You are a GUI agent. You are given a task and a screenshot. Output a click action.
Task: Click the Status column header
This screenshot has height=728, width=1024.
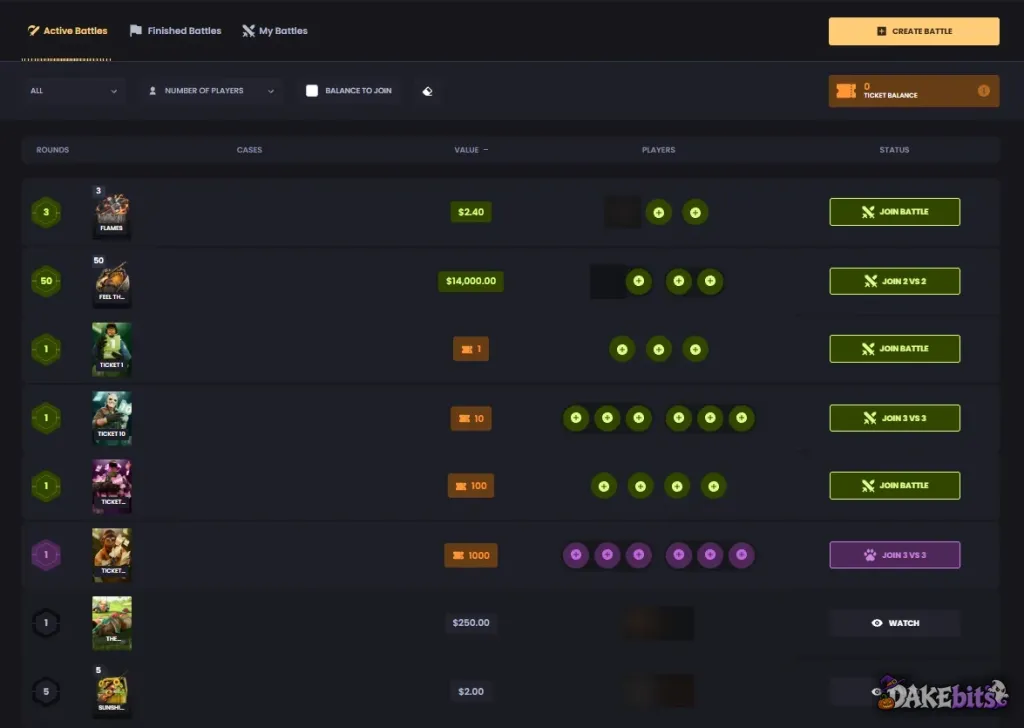(894, 150)
